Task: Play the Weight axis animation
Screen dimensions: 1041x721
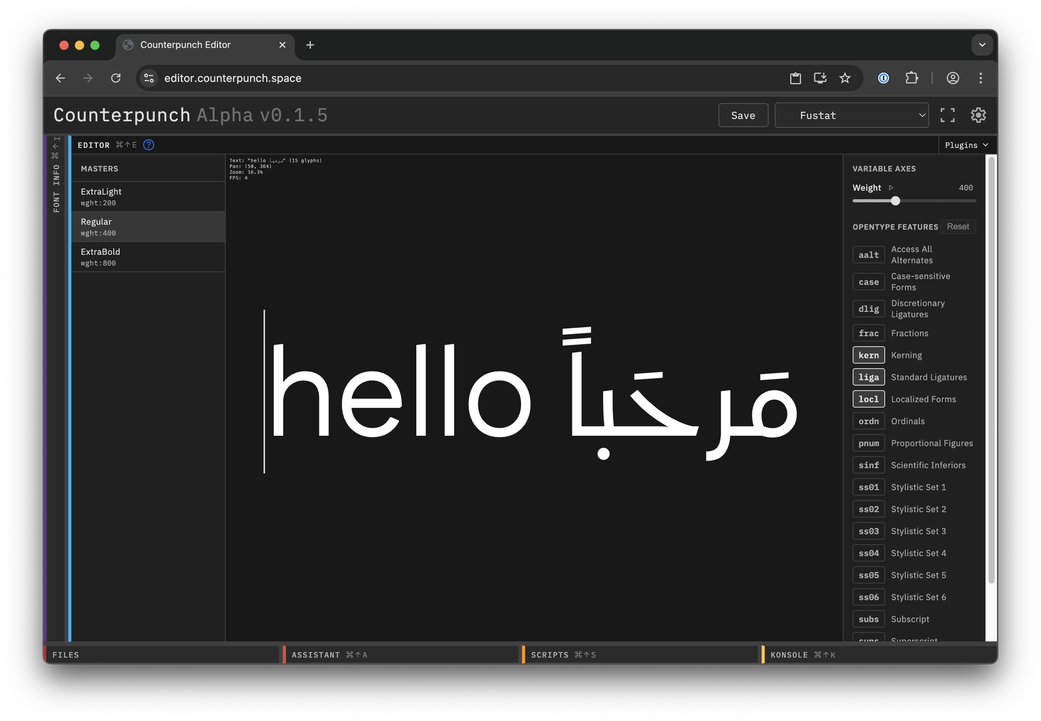Action: pos(891,188)
